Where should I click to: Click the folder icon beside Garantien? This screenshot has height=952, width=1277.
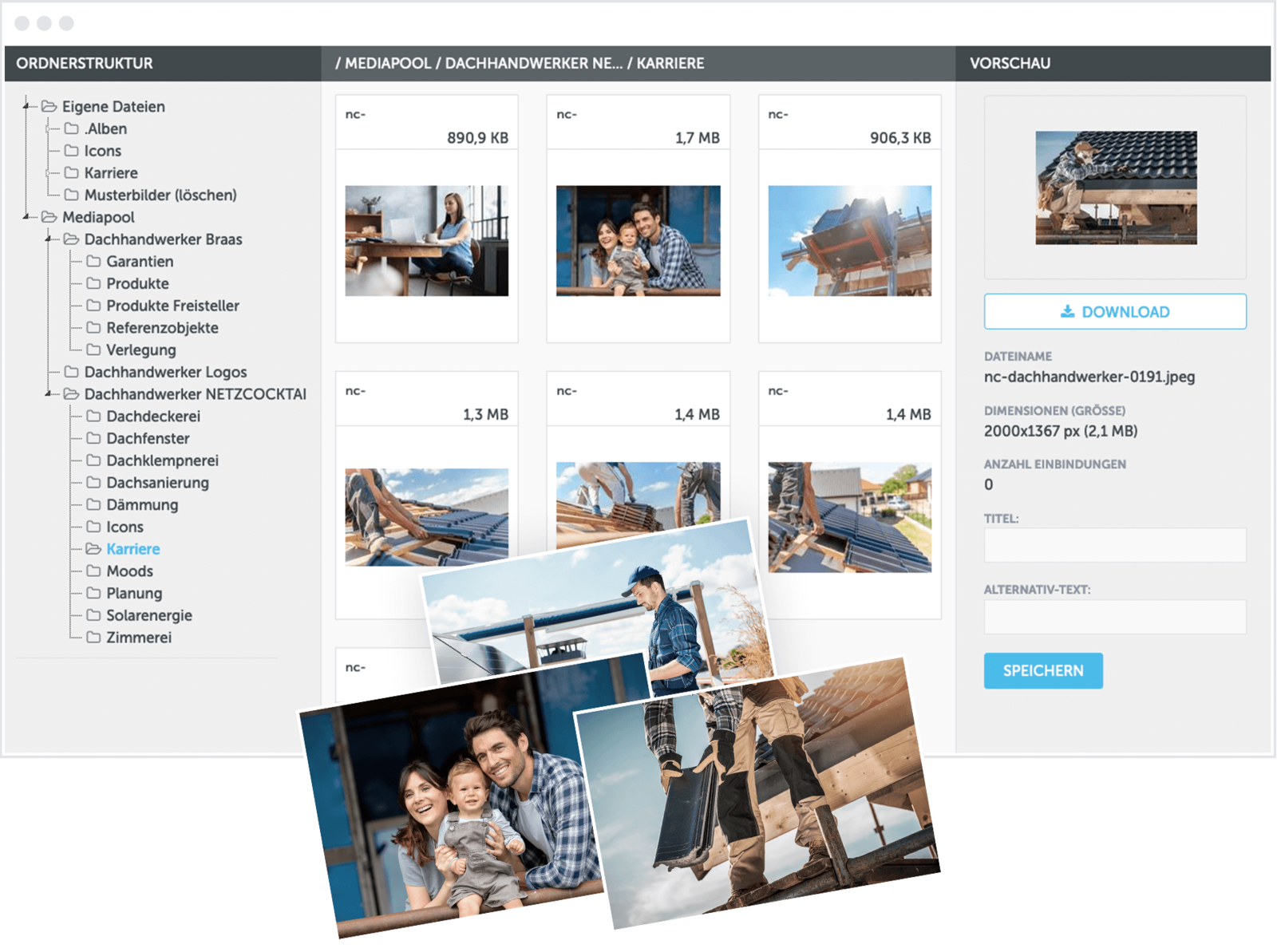point(93,261)
